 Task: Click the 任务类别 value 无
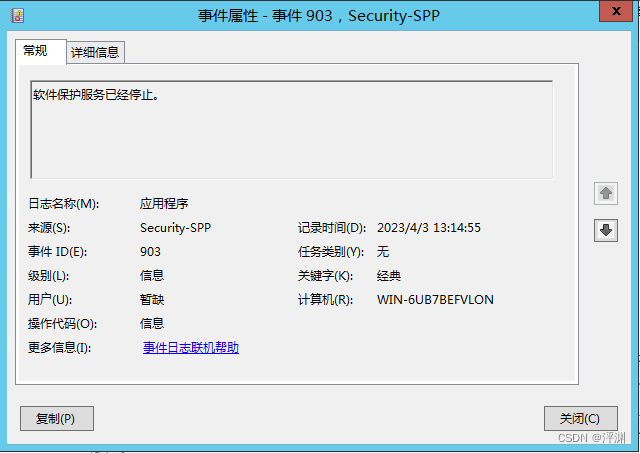[383, 252]
